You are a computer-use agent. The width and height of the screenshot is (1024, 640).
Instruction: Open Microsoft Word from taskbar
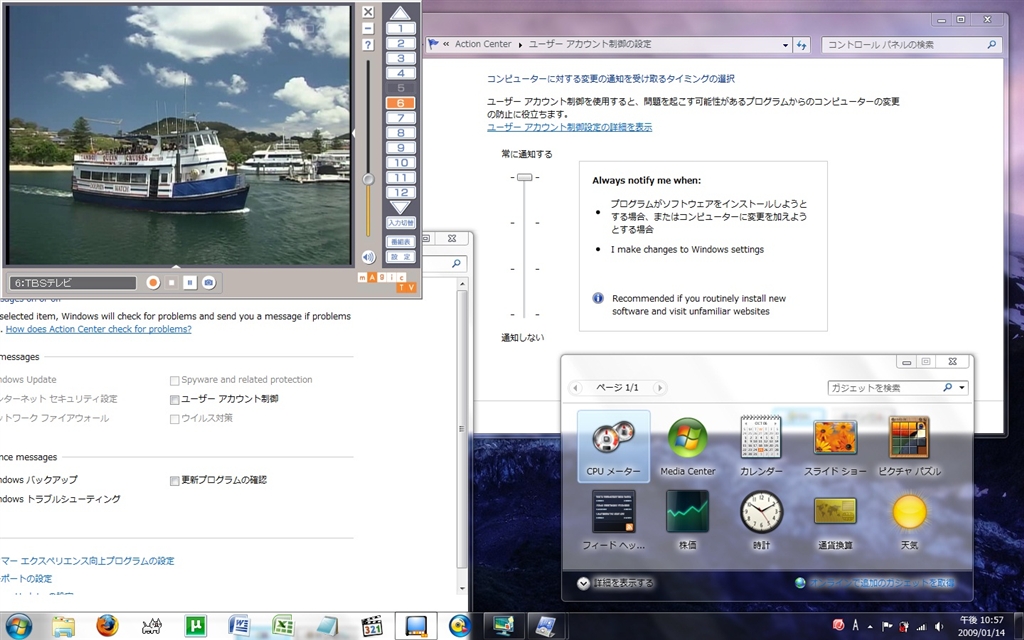[239, 626]
